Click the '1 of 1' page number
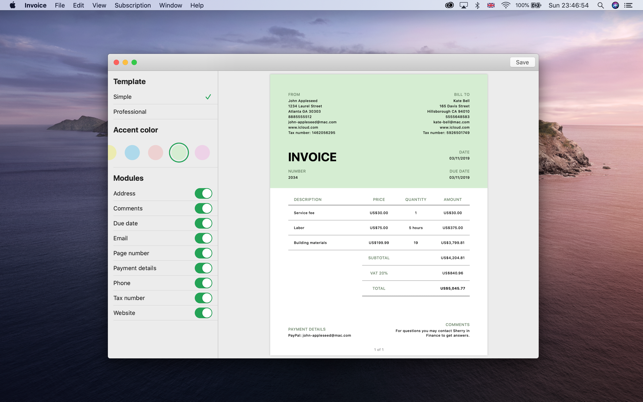The image size is (643, 402). pos(379,349)
